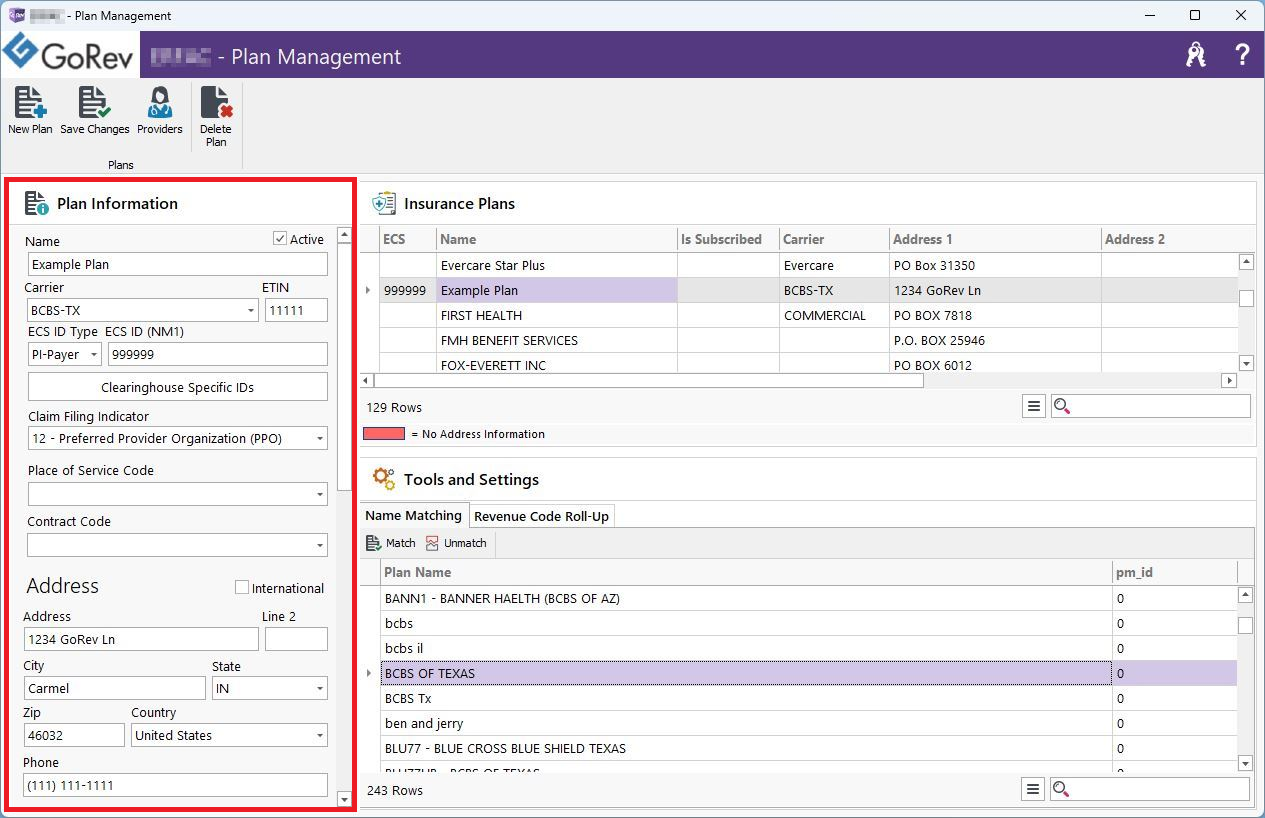Image resolution: width=1265 pixels, height=818 pixels.
Task: Sort by the Plan Name column header
Action: coord(747,572)
